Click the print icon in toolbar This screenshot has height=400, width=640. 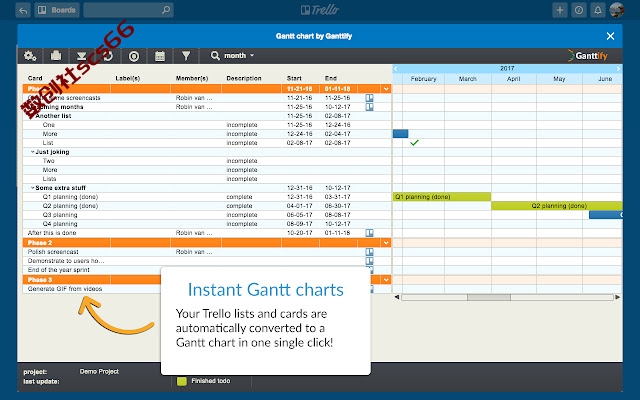point(56,56)
